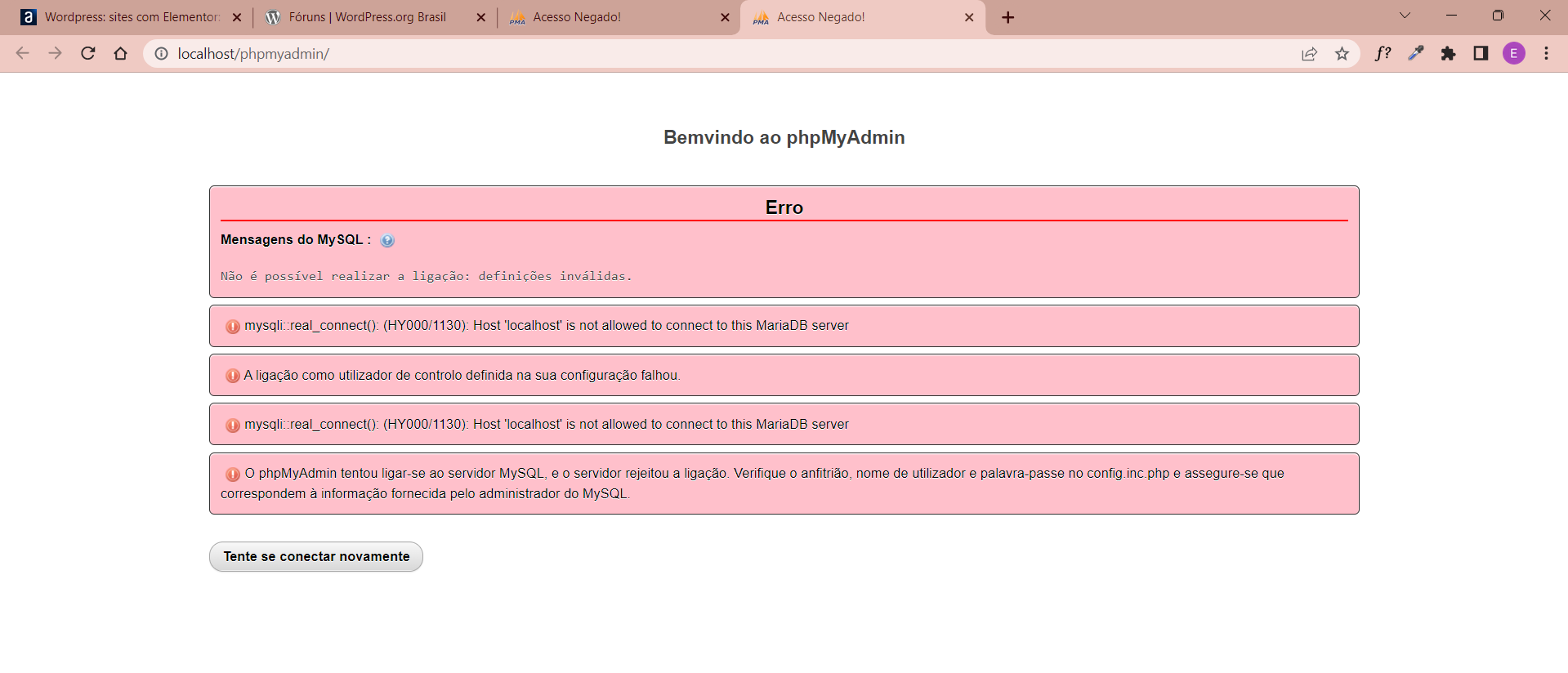Open the f? extension icon
Screen dimensions: 1568x673
click(x=1383, y=54)
